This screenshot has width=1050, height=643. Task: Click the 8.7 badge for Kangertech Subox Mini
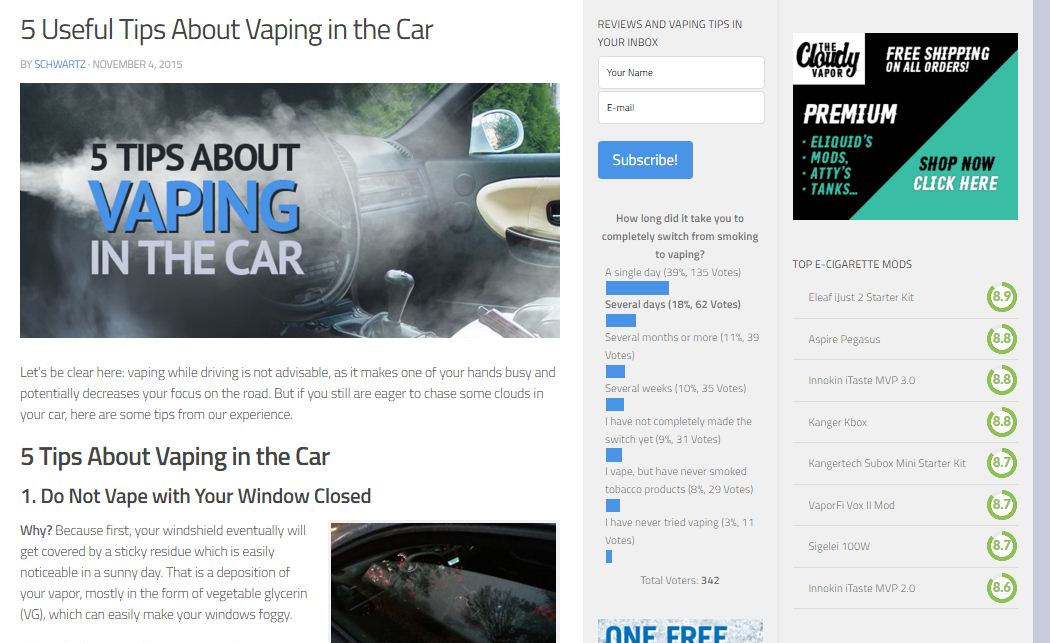click(1001, 463)
